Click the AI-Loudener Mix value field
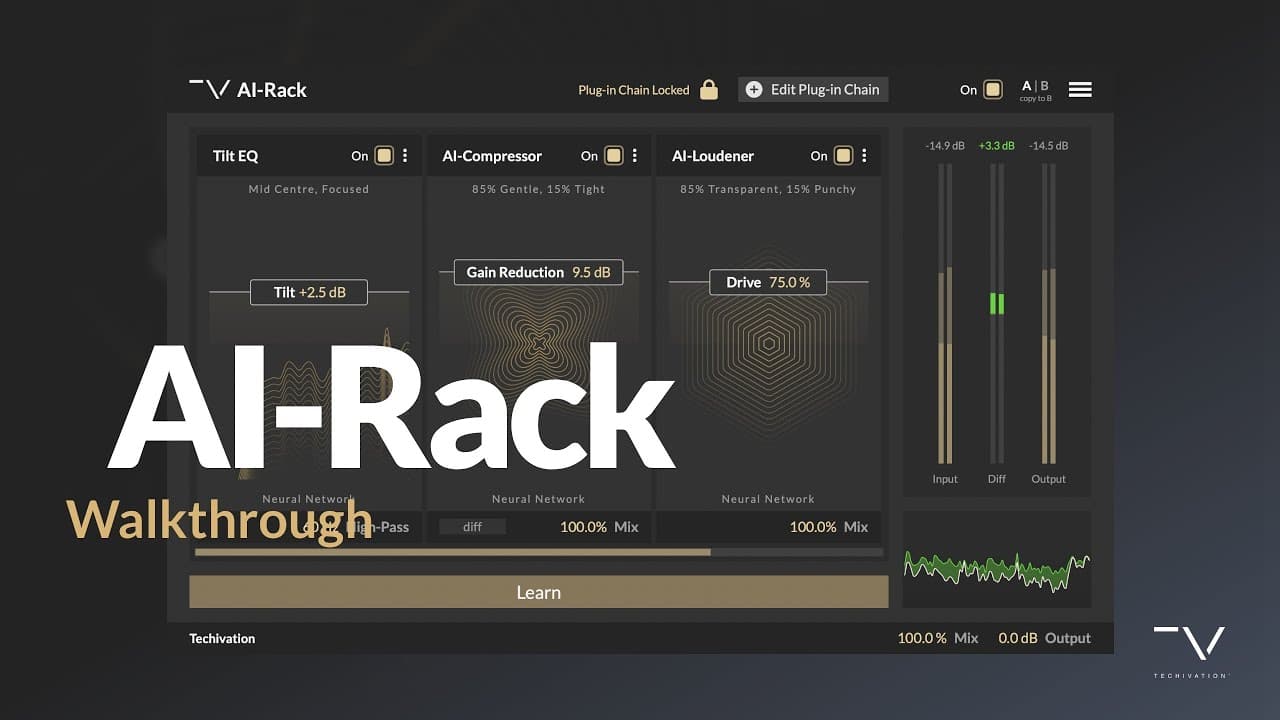The height and width of the screenshot is (720, 1280). click(828, 526)
